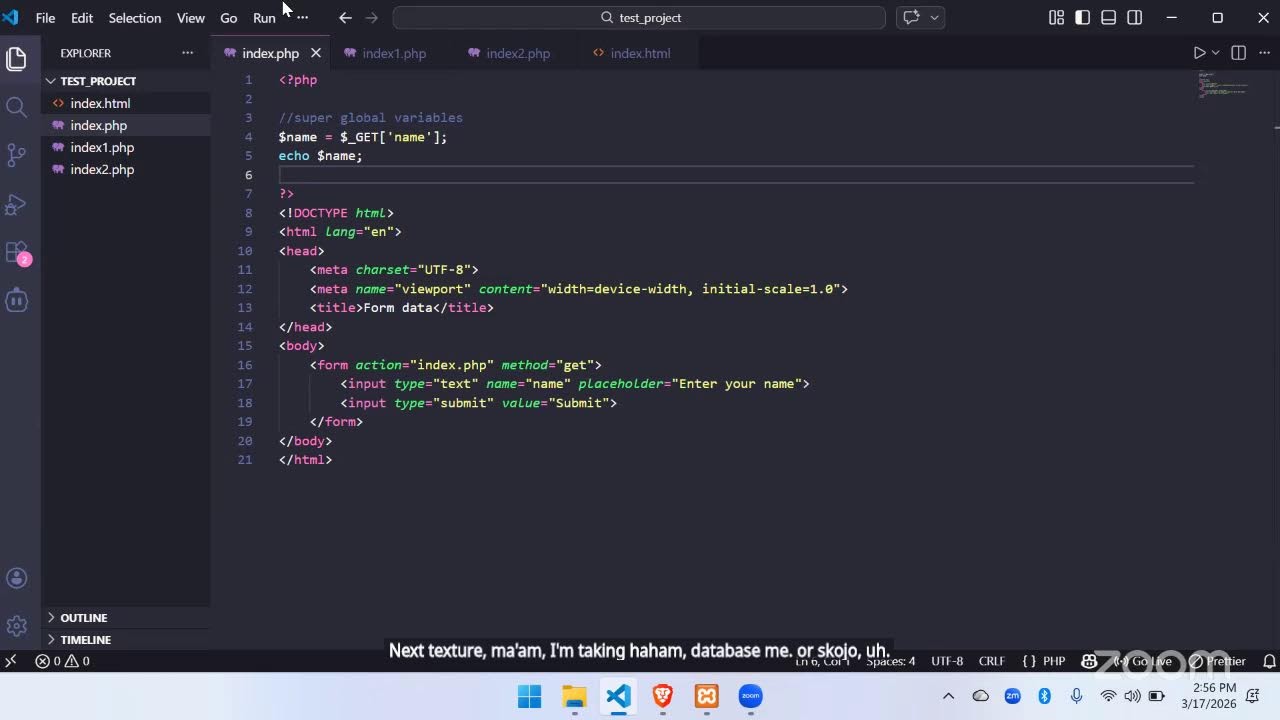Image resolution: width=1280 pixels, height=720 pixels.
Task: Click the test_project search box
Action: [x=639, y=18]
